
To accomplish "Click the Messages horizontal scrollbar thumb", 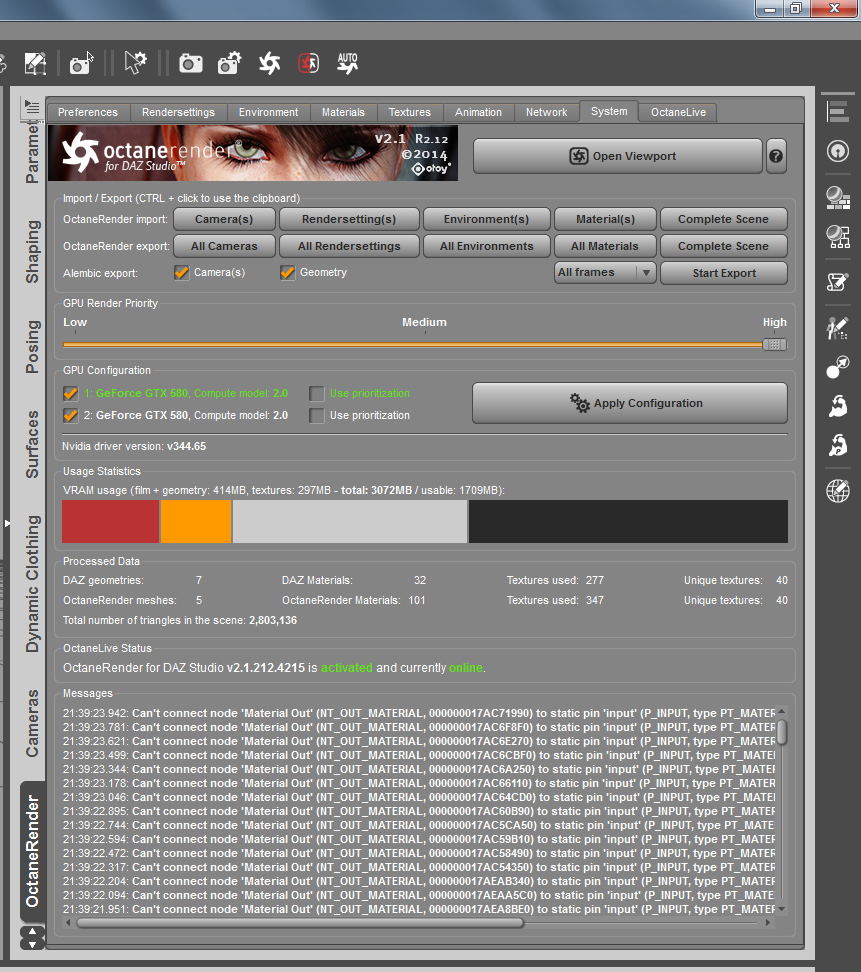I will pyautogui.click(x=300, y=922).
